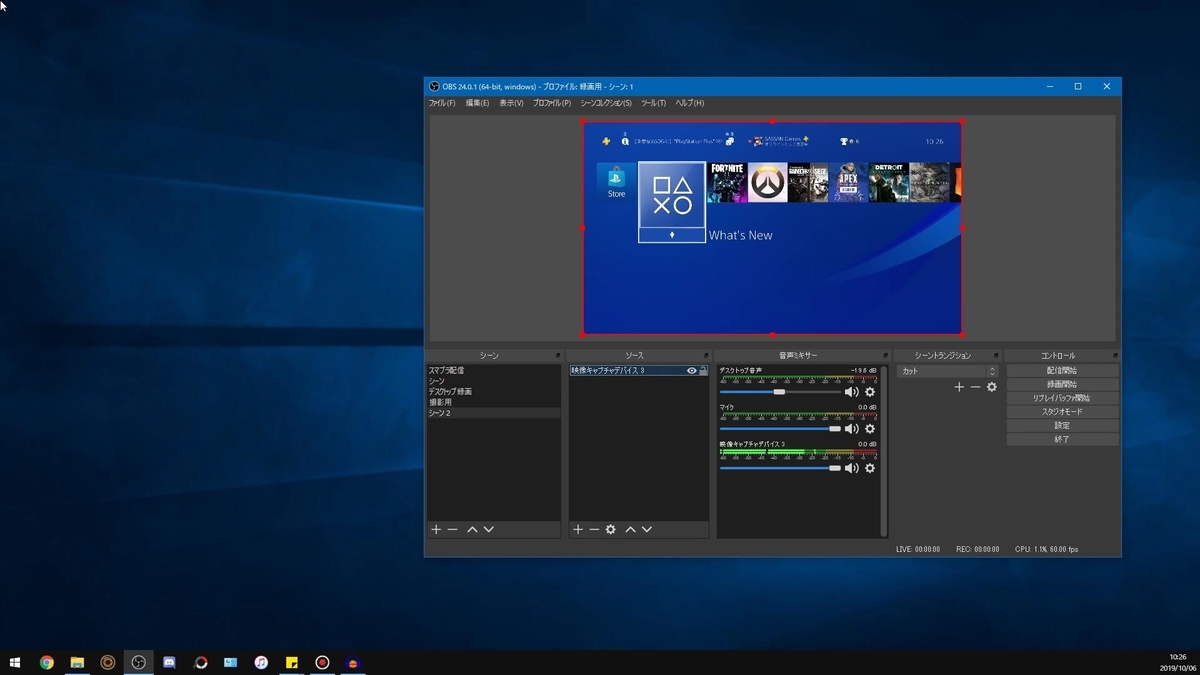The height and width of the screenshot is (675, 1200).
Task: Adjust マイク volume slider
Action: click(780, 429)
